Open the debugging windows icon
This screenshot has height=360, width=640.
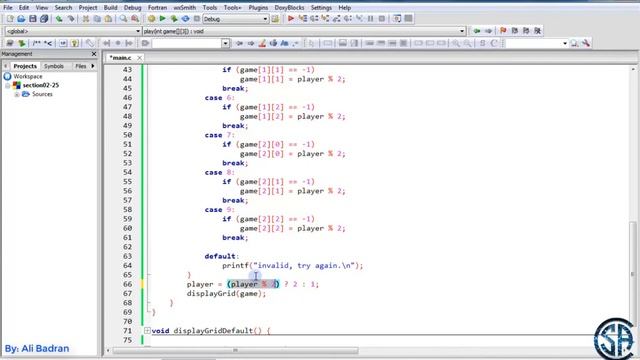(x=397, y=19)
